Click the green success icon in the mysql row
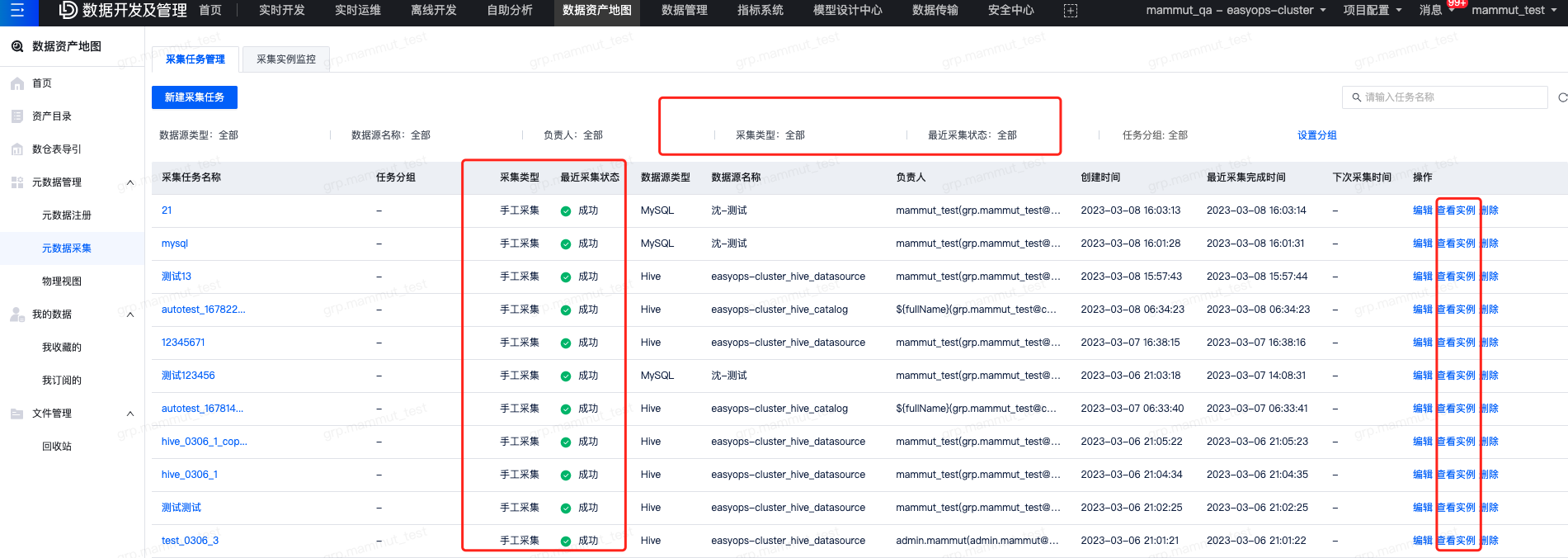Image resolution: width=1568 pixels, height=558 pixels. tap(566, 244)
